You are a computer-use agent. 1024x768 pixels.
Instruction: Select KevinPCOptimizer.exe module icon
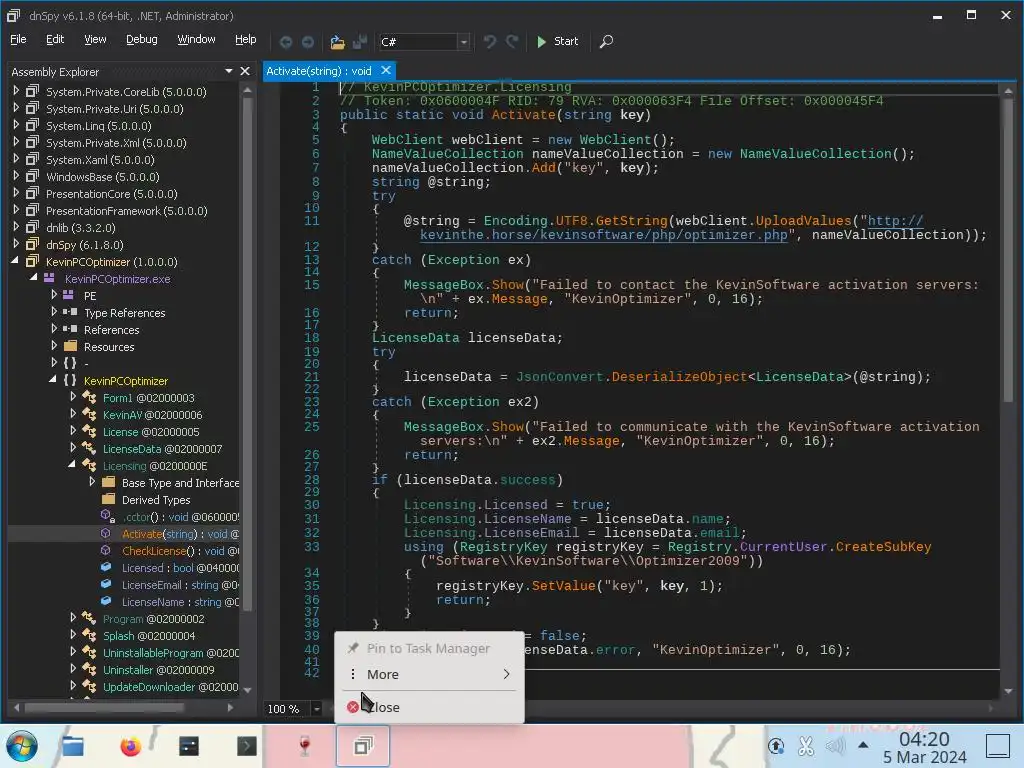[x=50, y=278]
